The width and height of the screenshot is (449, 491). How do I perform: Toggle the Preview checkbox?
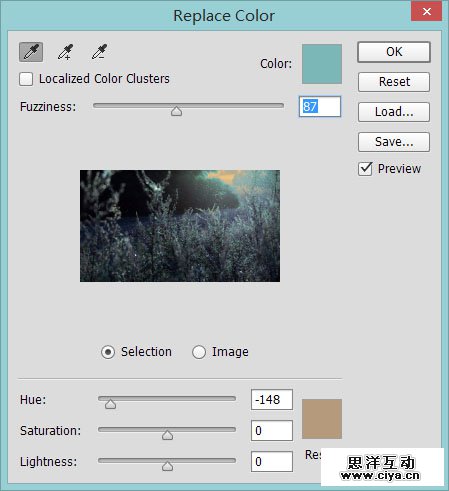pos(365,169)
